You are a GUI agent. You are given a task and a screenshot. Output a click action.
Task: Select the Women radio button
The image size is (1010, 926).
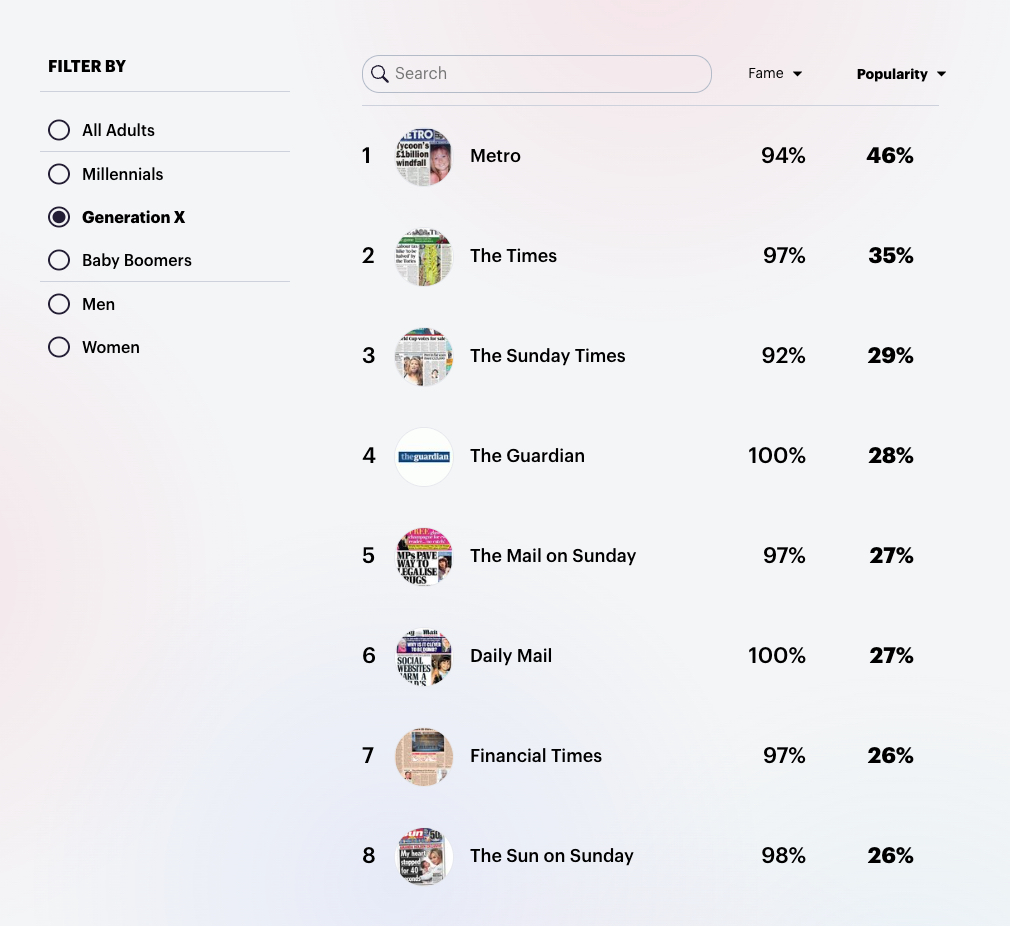(x=59, y=347)
